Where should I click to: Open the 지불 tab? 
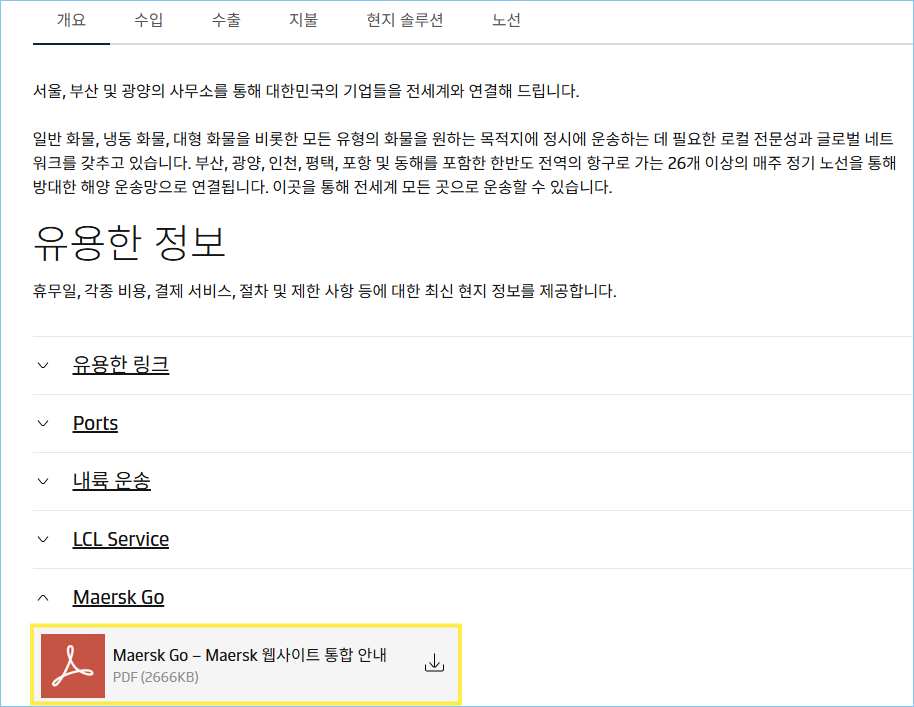(x=303, y=20)
